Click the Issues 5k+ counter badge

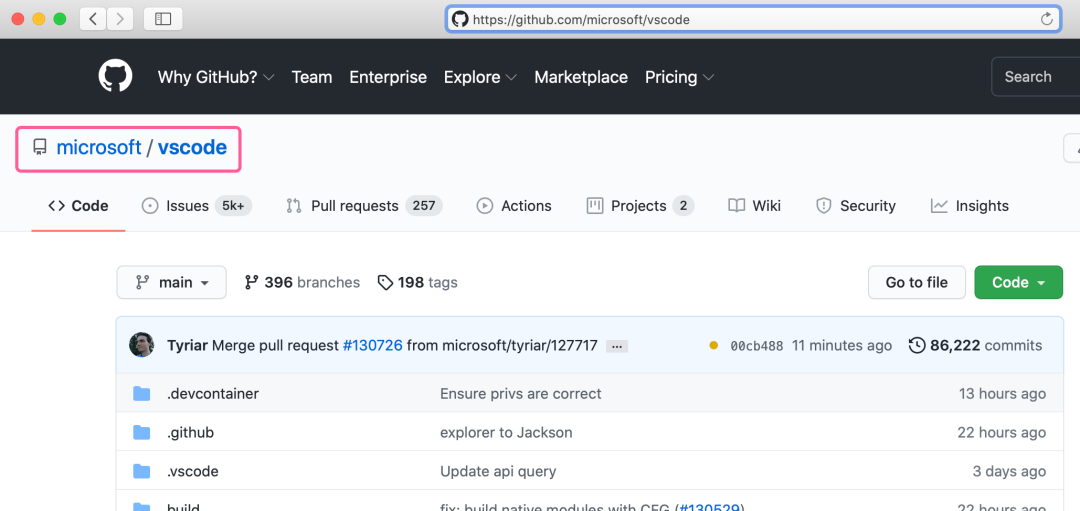(x=233, y=206)
